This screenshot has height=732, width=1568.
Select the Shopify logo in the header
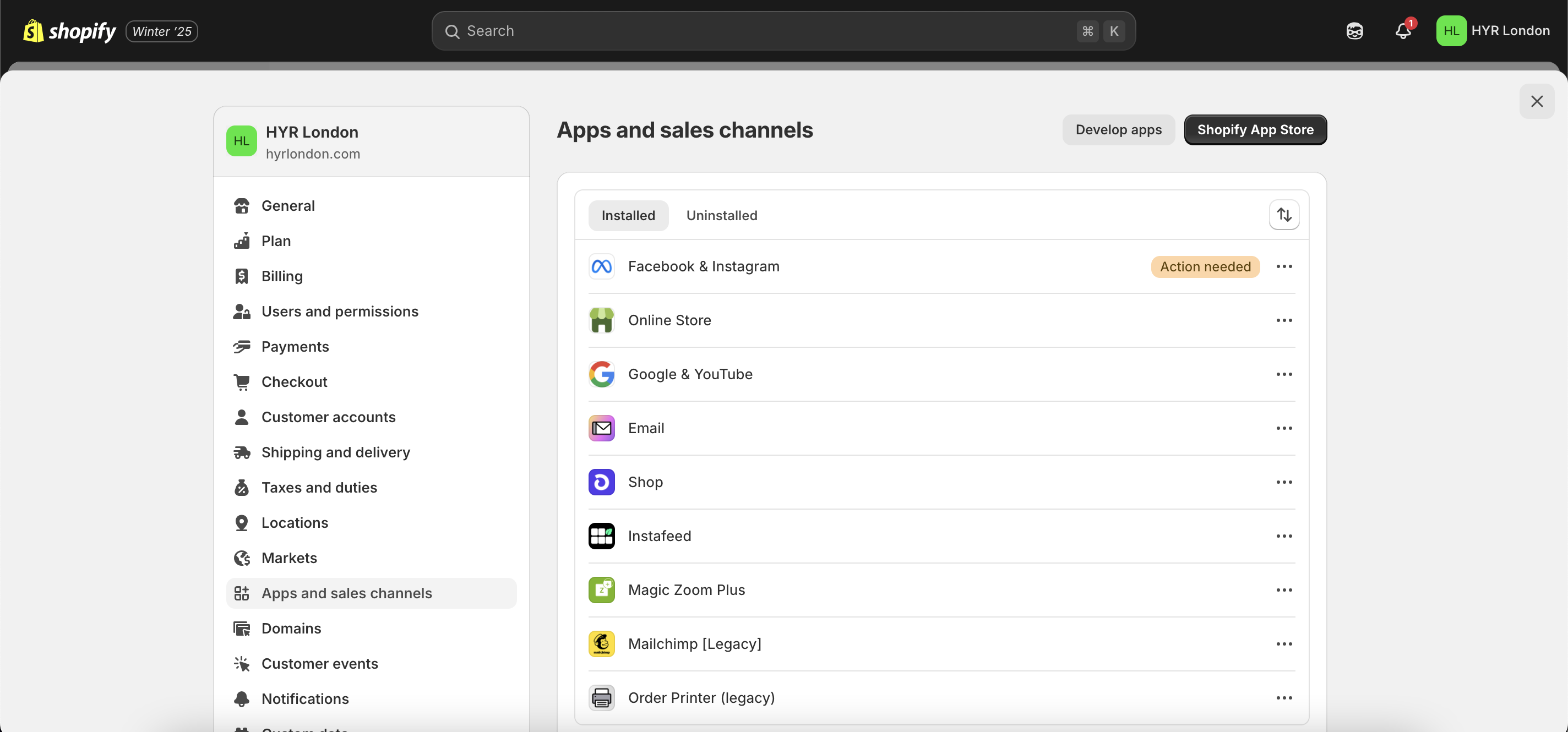(69, 30)
